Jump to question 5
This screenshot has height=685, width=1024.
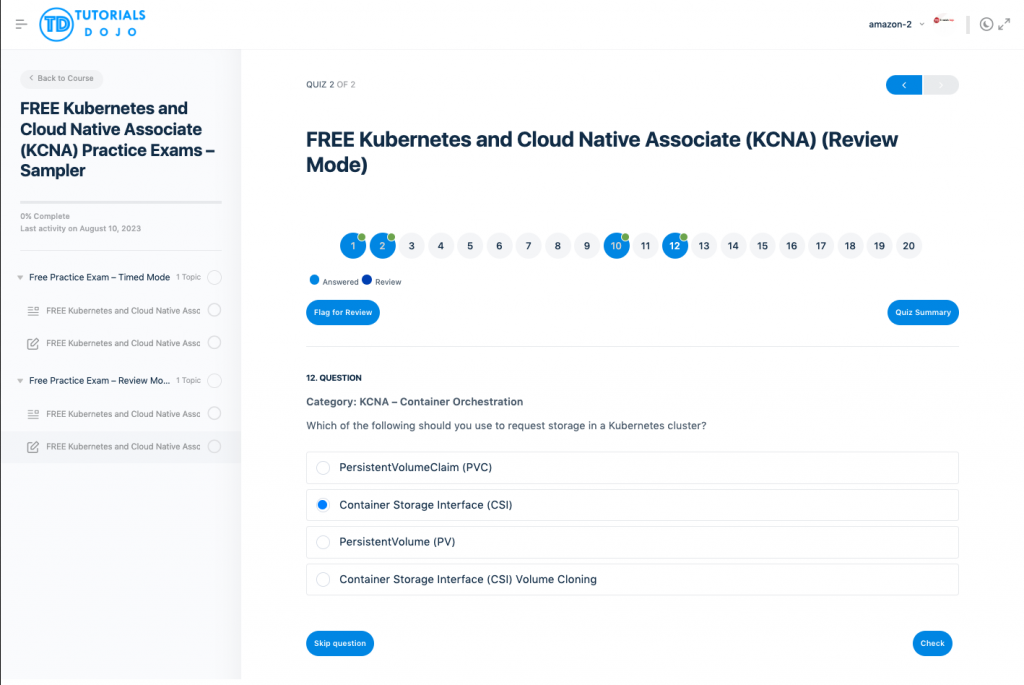pos(470,246)
